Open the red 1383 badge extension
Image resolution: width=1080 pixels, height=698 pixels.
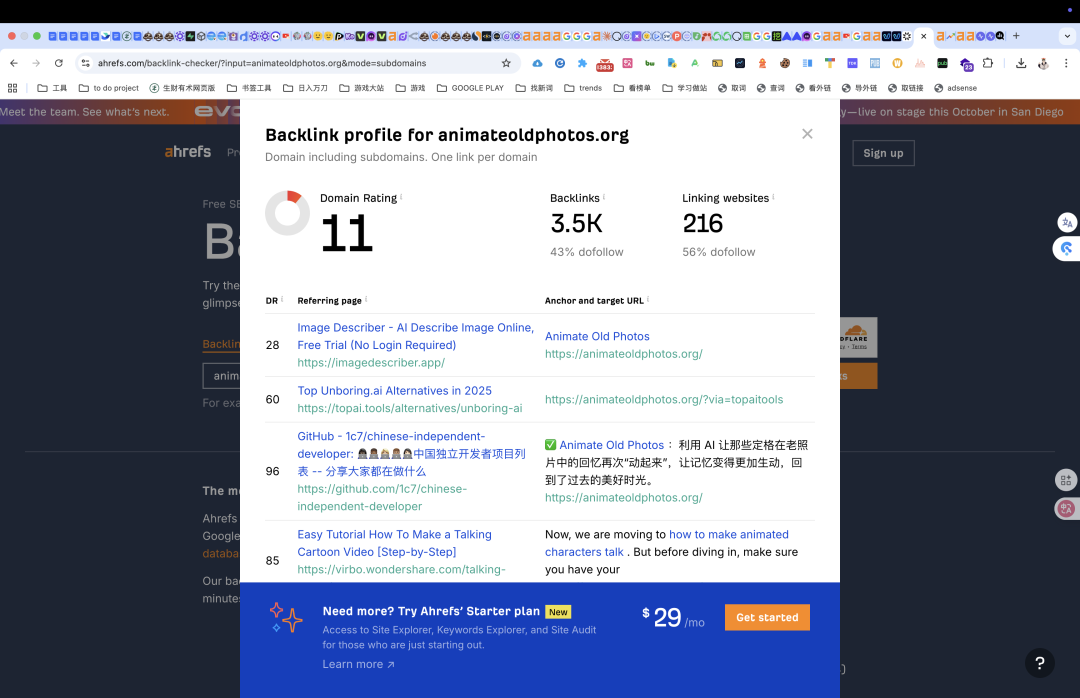[x=604, y=64]
